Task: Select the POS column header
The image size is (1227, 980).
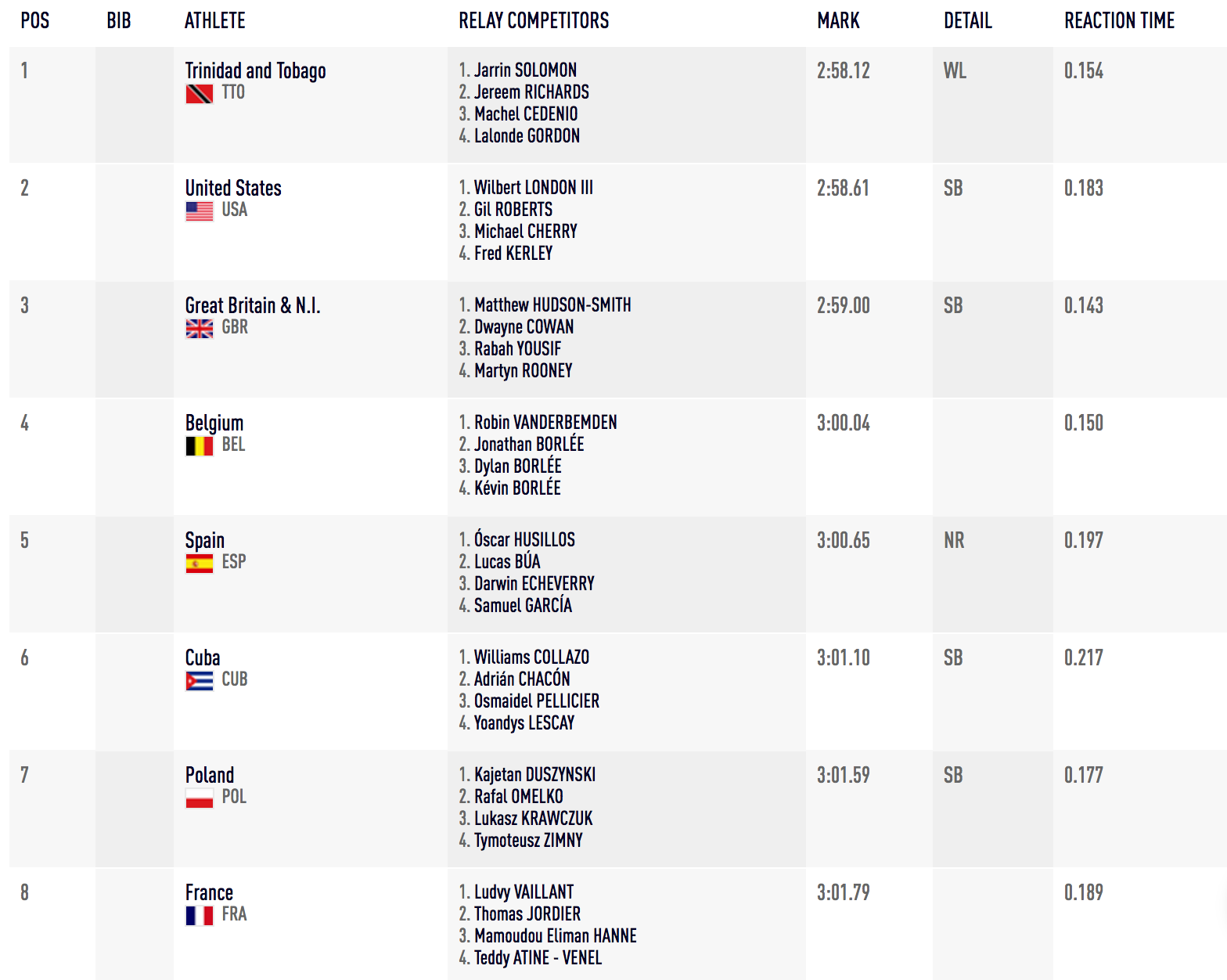Action: pyautogui.click(x=35, y=21)
